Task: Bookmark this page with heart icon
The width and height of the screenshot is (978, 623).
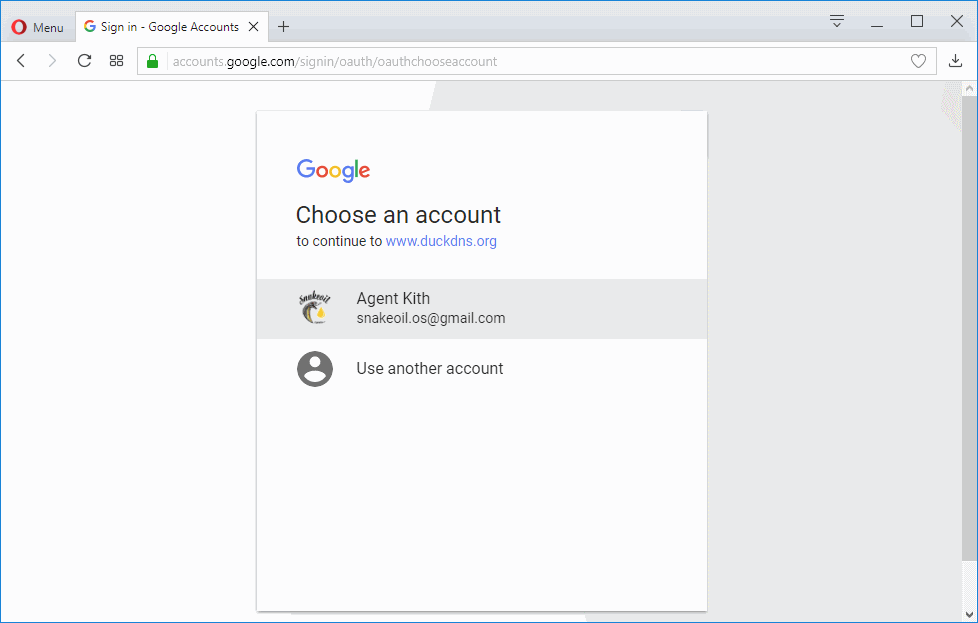Action: point(918,61)
